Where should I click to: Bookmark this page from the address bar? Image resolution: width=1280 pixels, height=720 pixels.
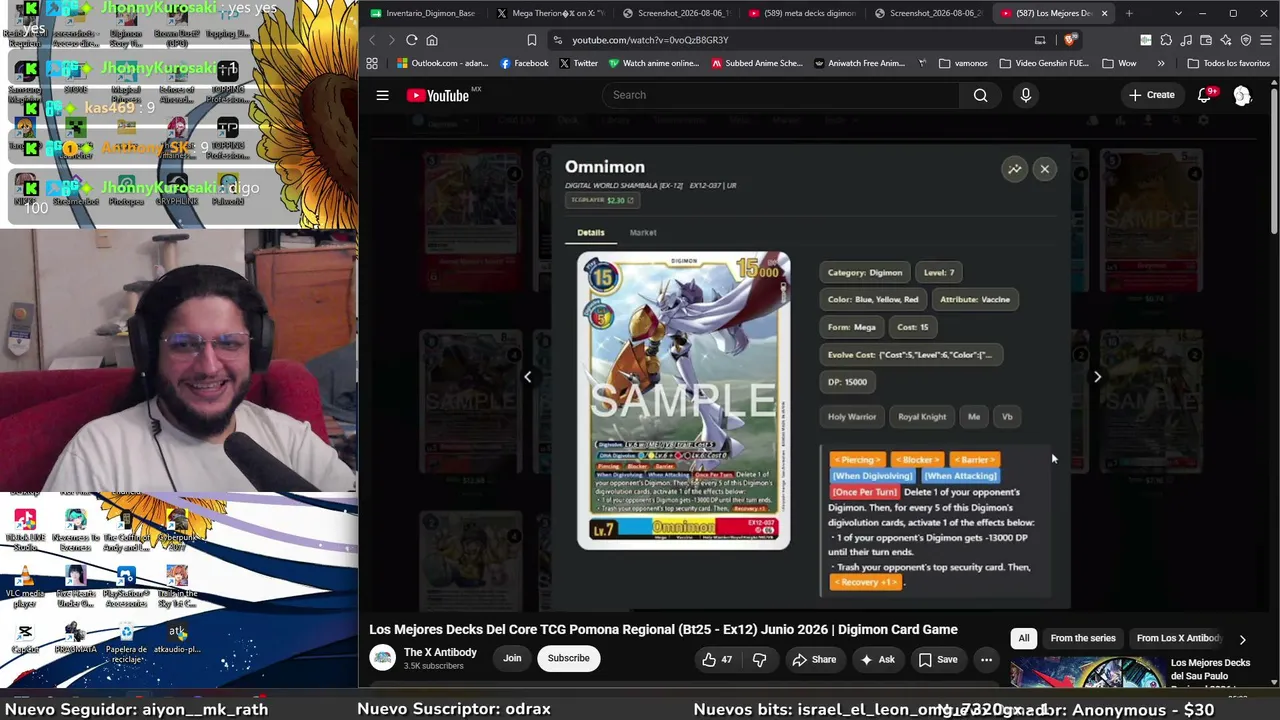[531, 40]
